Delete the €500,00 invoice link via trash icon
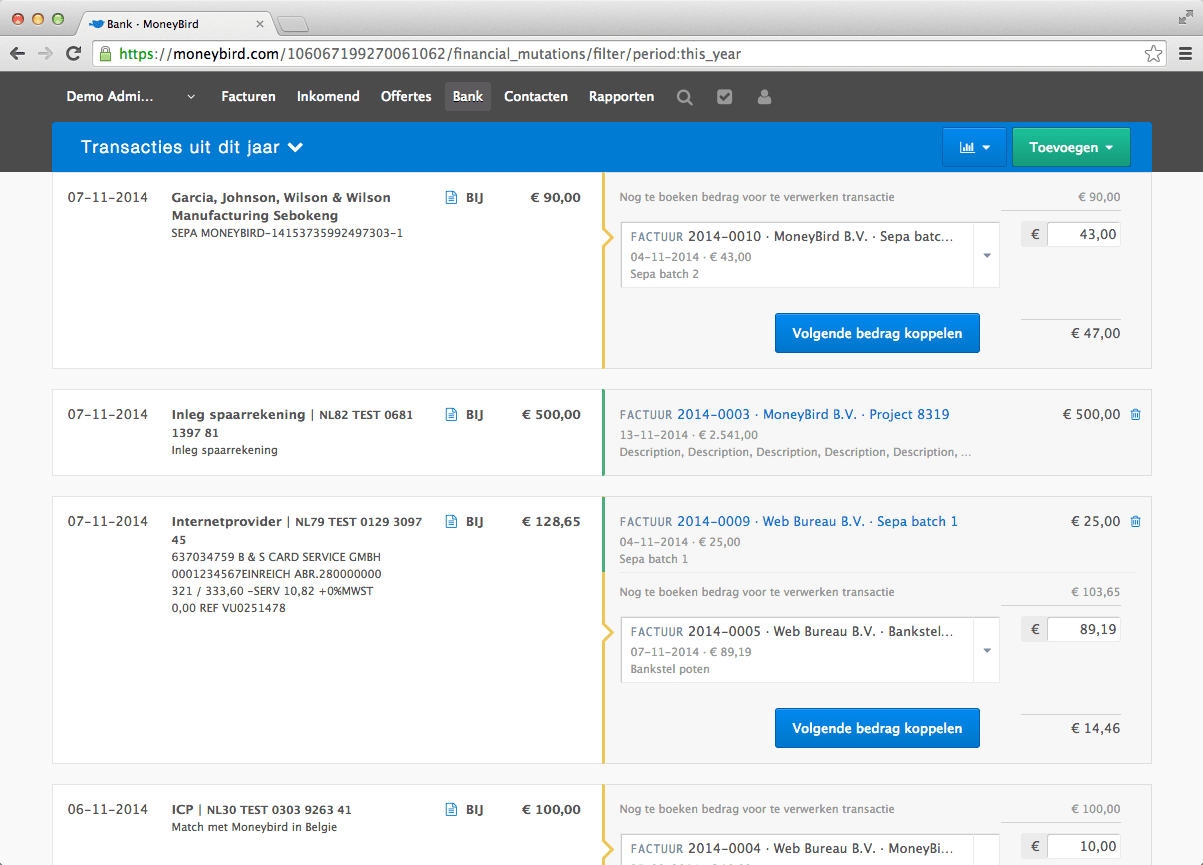This screenshot has height=865, width=1203. tap(1135, 414)
